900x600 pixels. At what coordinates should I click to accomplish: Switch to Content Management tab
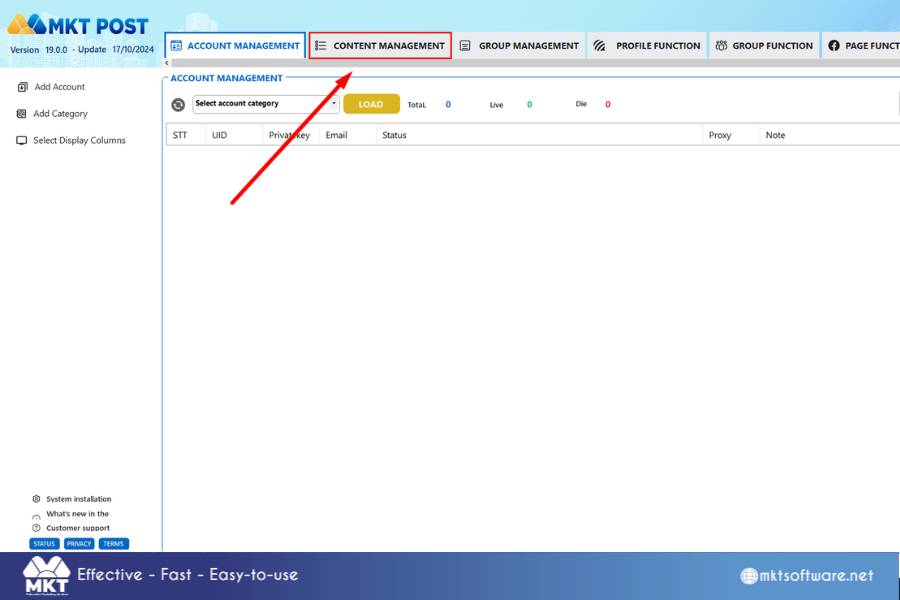point(380,45)
